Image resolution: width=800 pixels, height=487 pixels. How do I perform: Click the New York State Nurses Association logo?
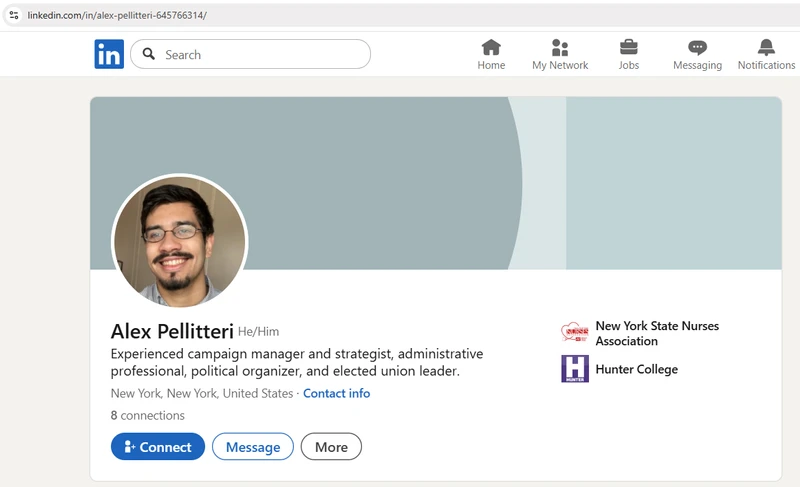coord(575,333)
